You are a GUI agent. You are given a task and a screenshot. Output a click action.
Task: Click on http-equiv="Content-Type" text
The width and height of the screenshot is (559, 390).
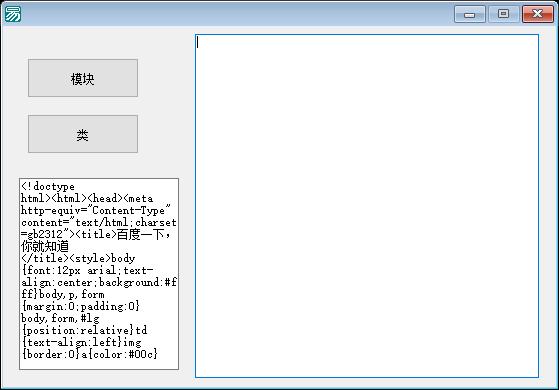point(96,210)
